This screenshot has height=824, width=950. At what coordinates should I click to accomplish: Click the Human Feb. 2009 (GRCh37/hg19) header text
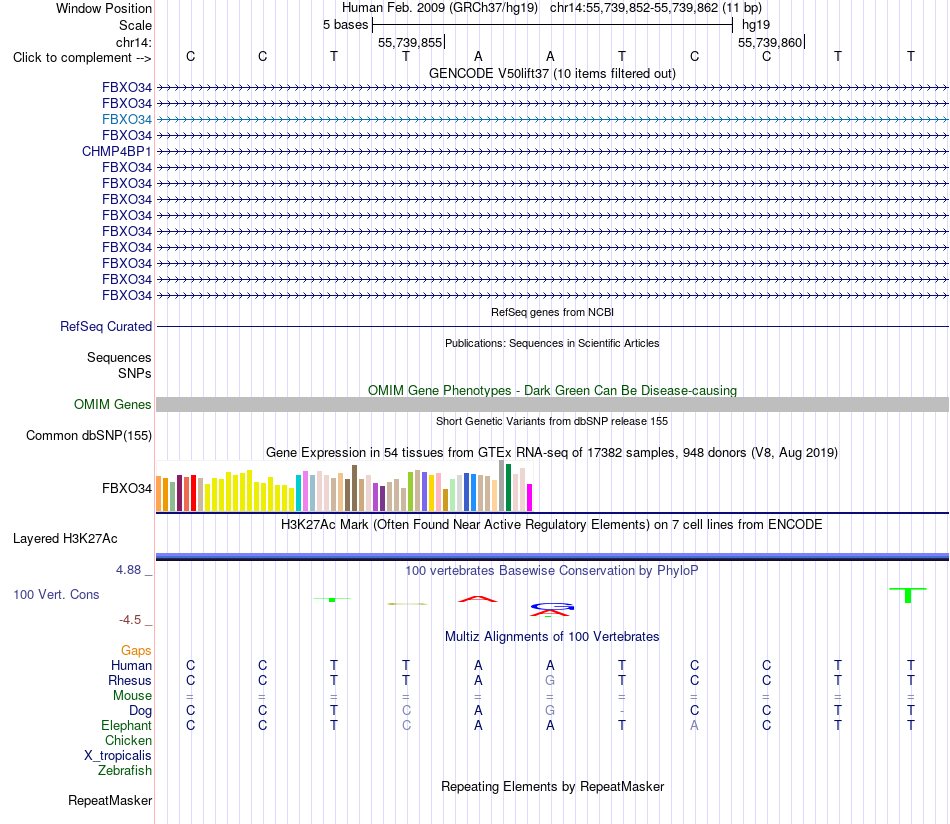pyautogui.click(x=440, y=8)
